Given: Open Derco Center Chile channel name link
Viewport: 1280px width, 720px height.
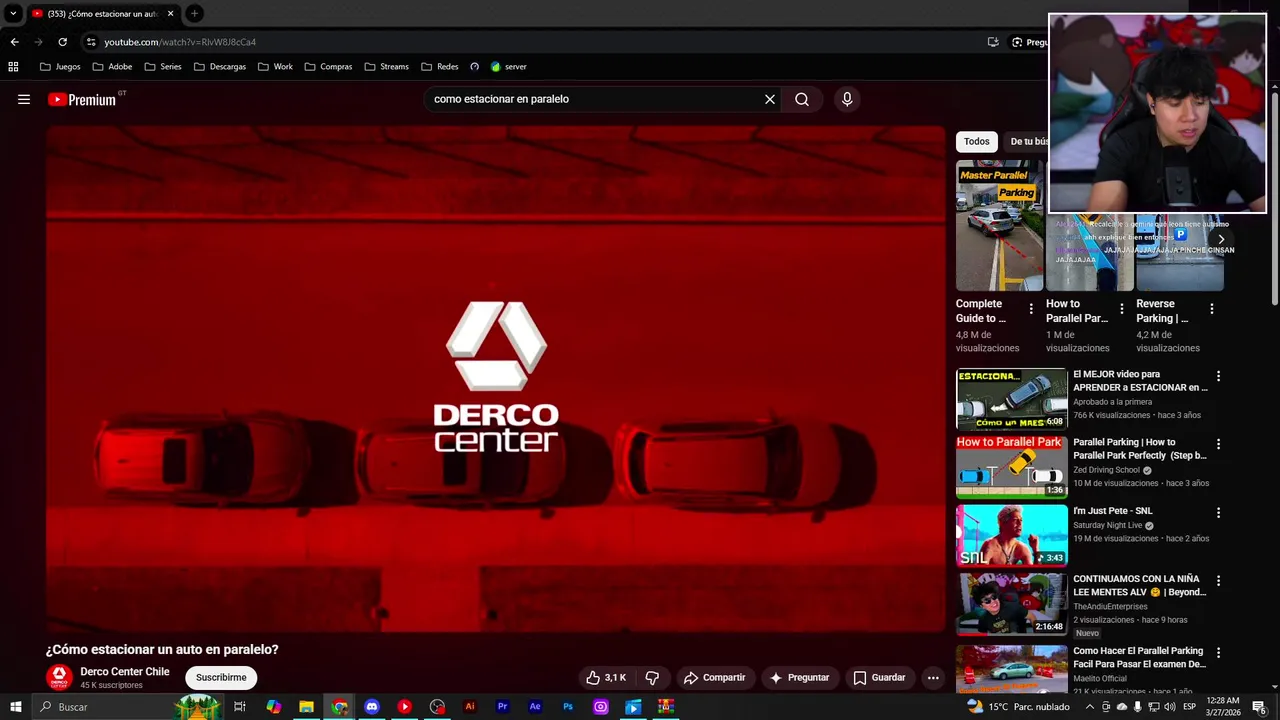Looking at the screenshot, I should coord(125,672).
